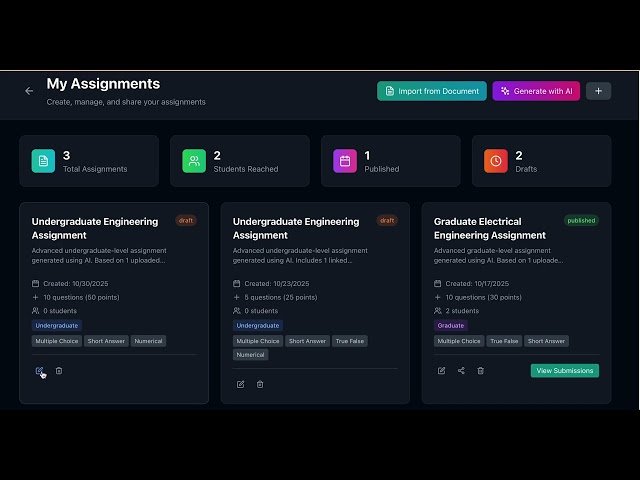The height and width of the screenshot is (480, 640).
Task: Share the Graduate Electrical Engineering assignment
Action: click(461, 371)
